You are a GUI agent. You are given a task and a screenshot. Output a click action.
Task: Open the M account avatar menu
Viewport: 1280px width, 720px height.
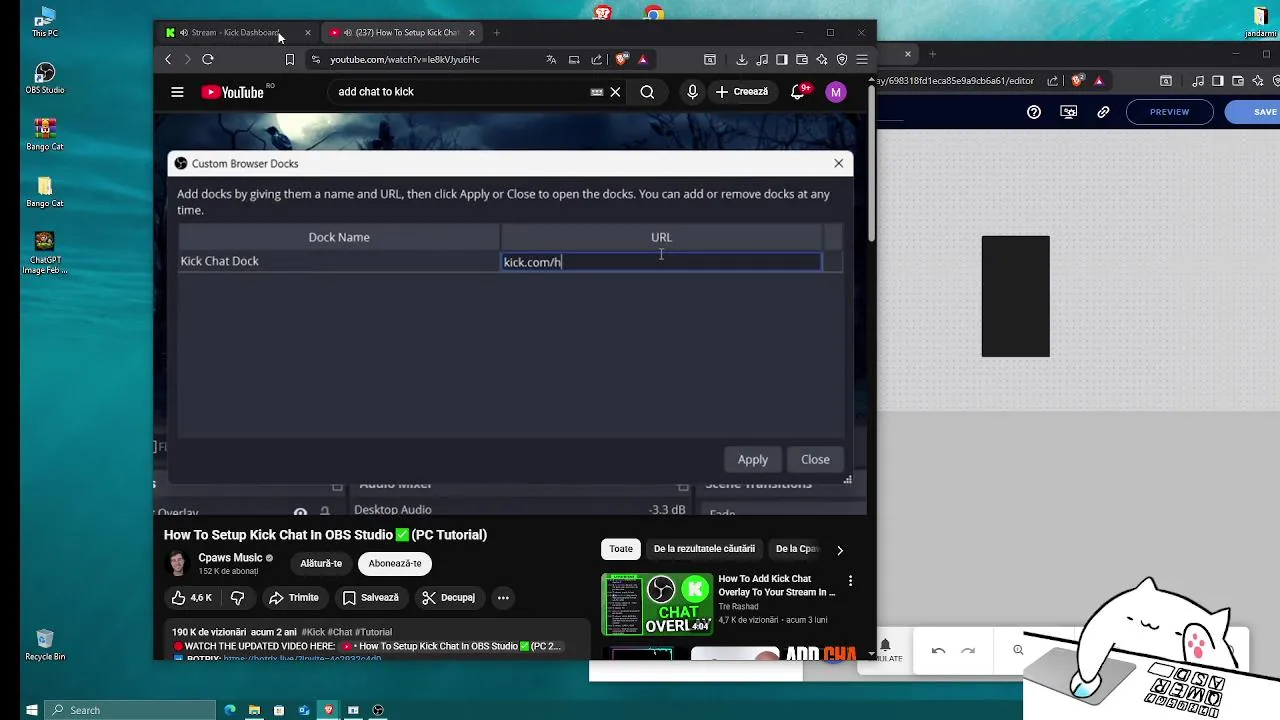point(836,92)
